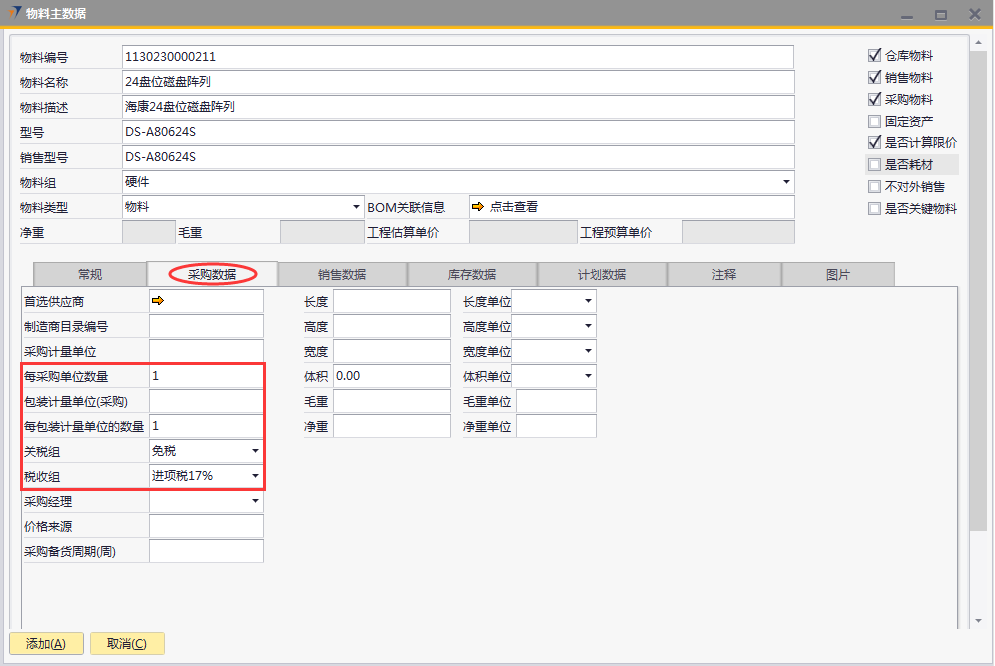Minimize the 物料主数据 window
The width and height of the screenshot is (995, 666).
click(x=907, y=14)
